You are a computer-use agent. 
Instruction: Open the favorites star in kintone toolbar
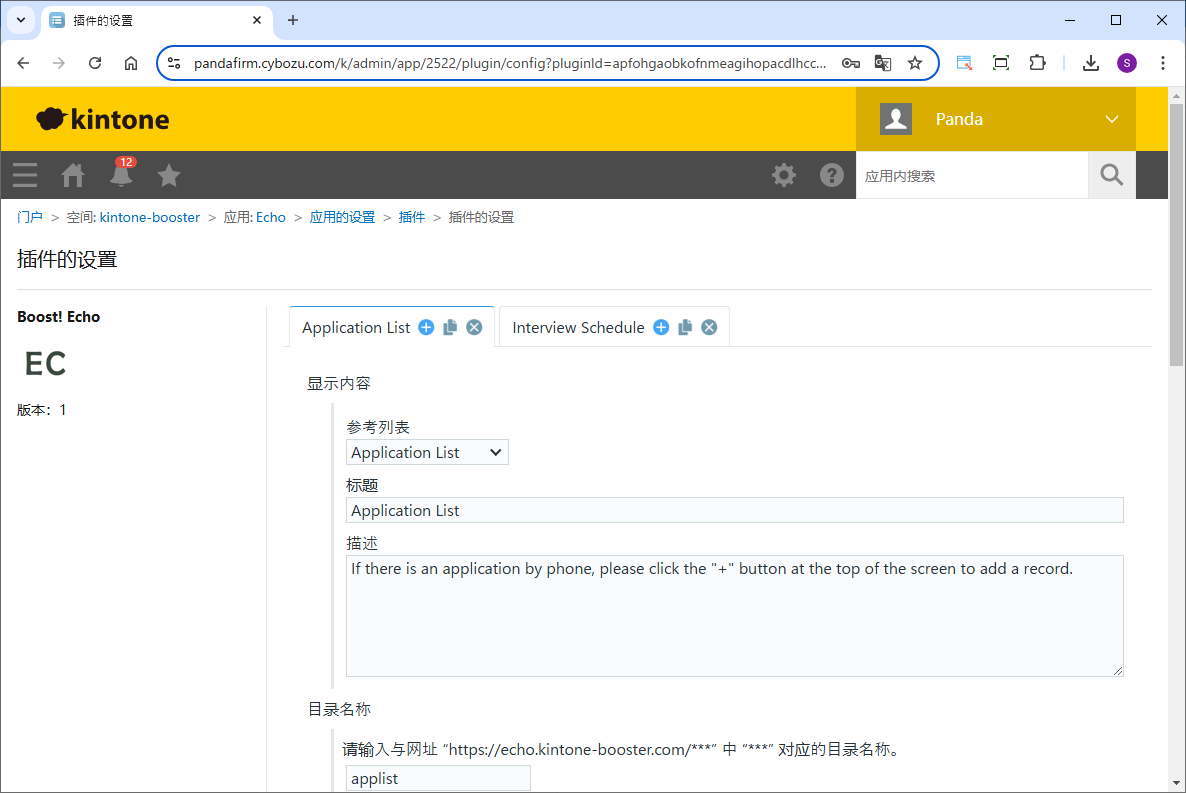(x=169, y=176)
